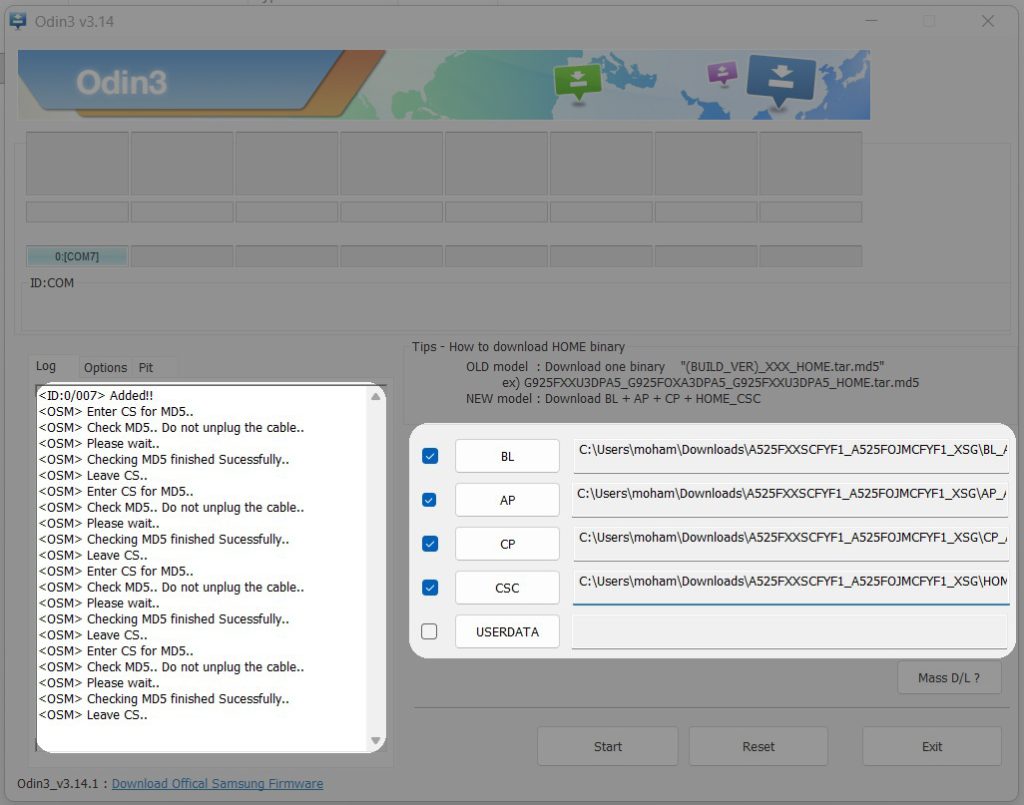Click the "NEW model : Download BL + AP" tip
The image size is (1024, 805).
pos(613,398)
